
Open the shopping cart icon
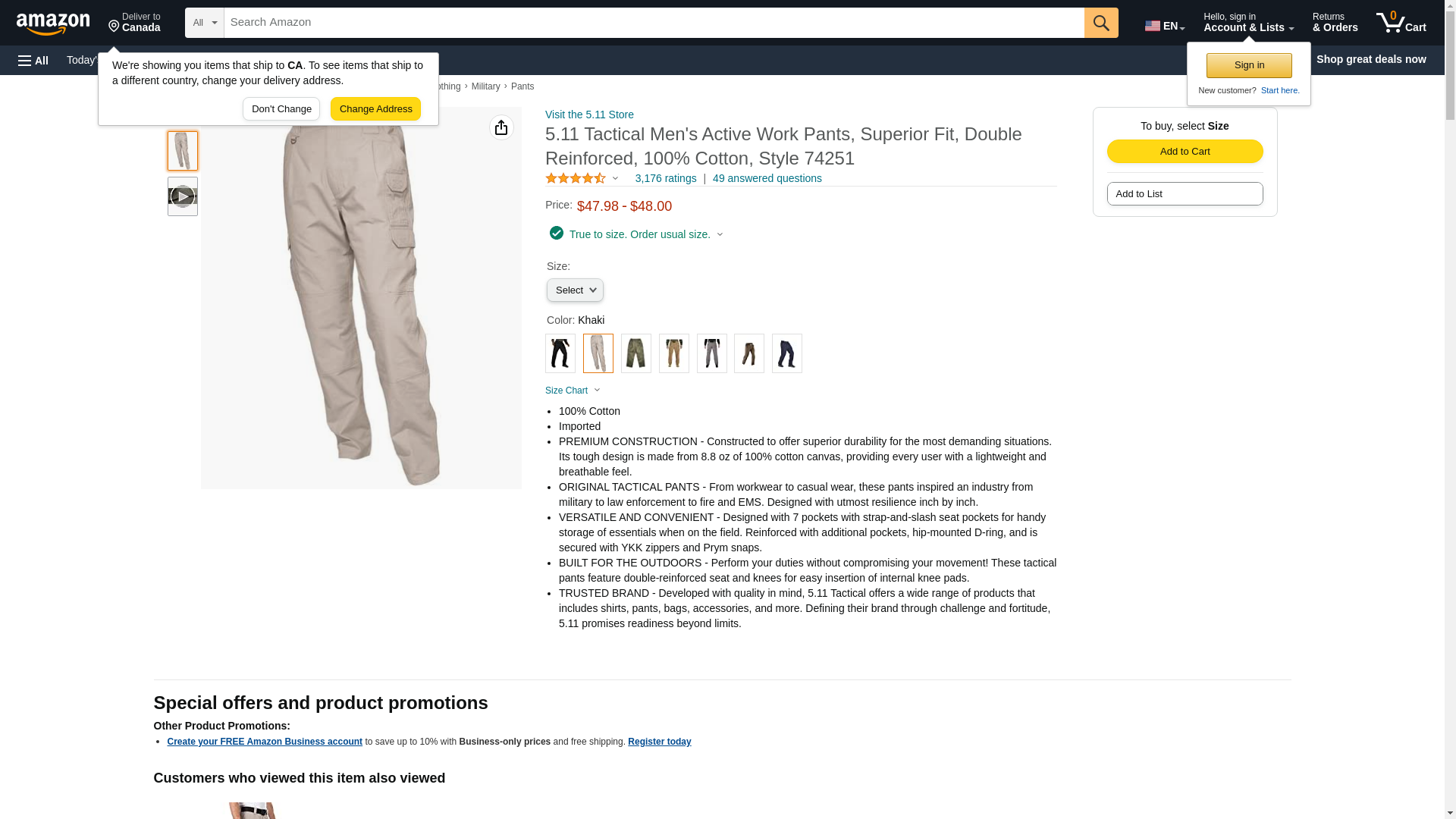click(x=1401, y=23)
